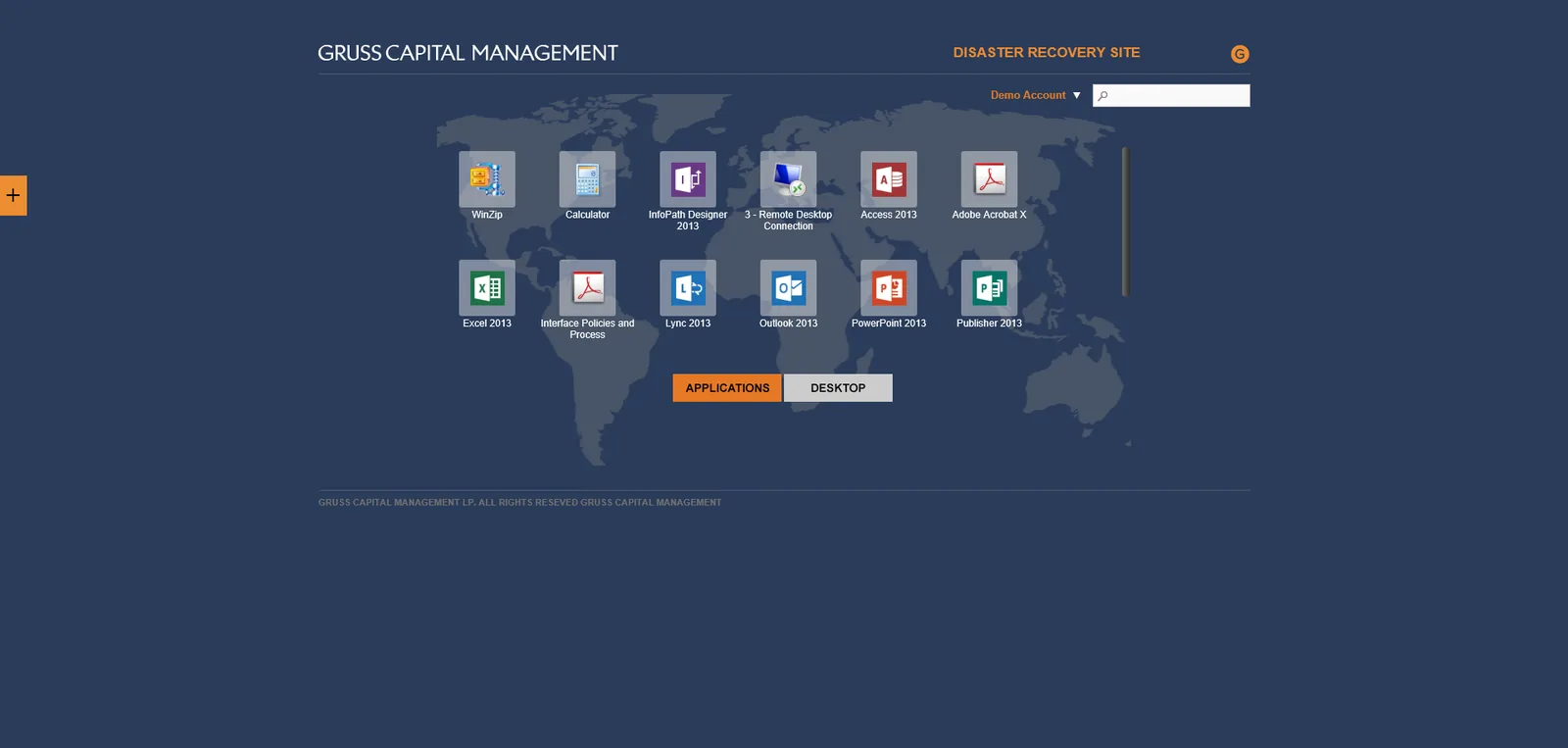This screenshot has height=748, width=1568.
Task: Click the WinZip label text
Action: pos(487,215)
